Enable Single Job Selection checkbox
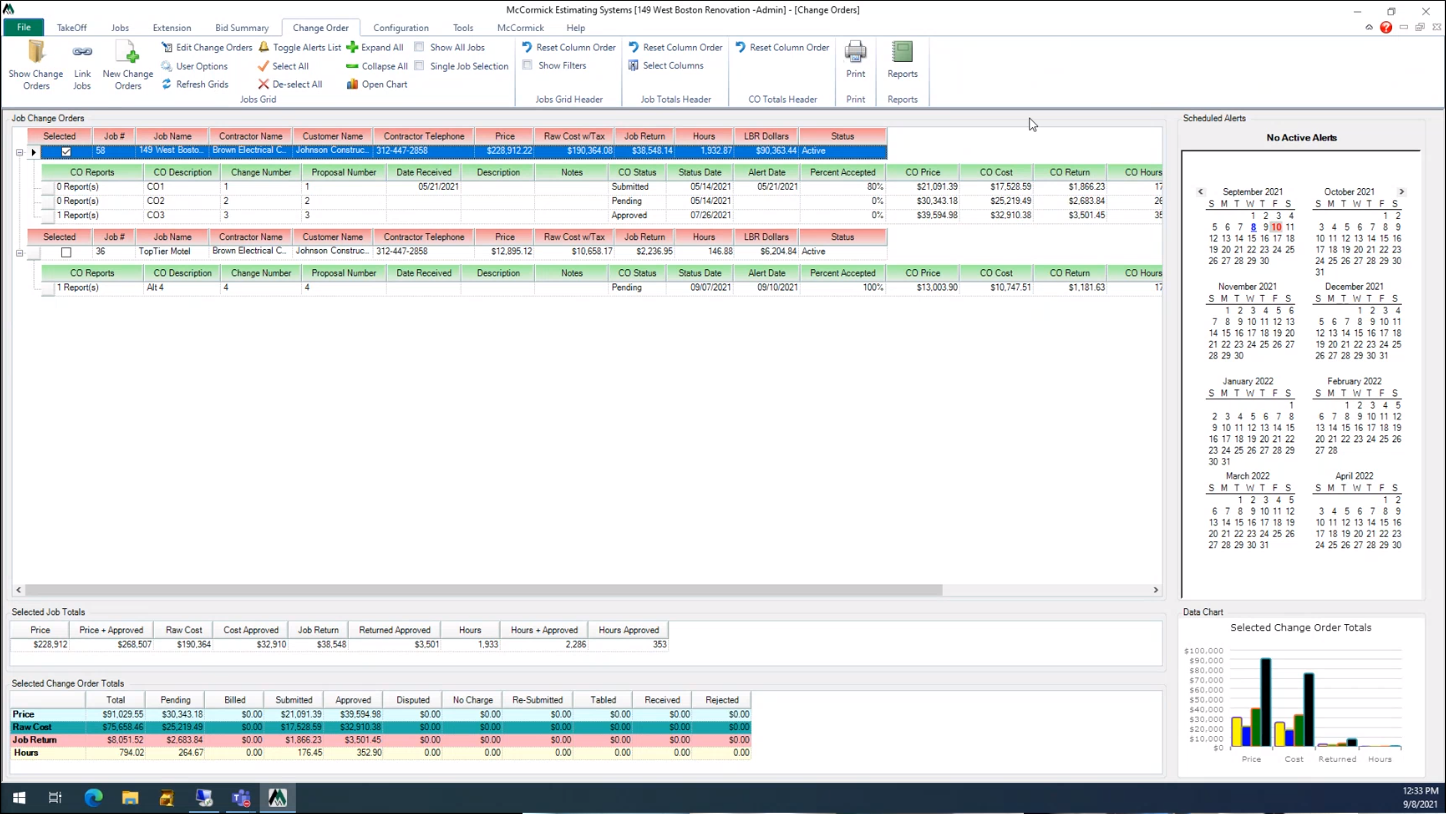The width and height of the screenshot is (1446, 814). 420,66
